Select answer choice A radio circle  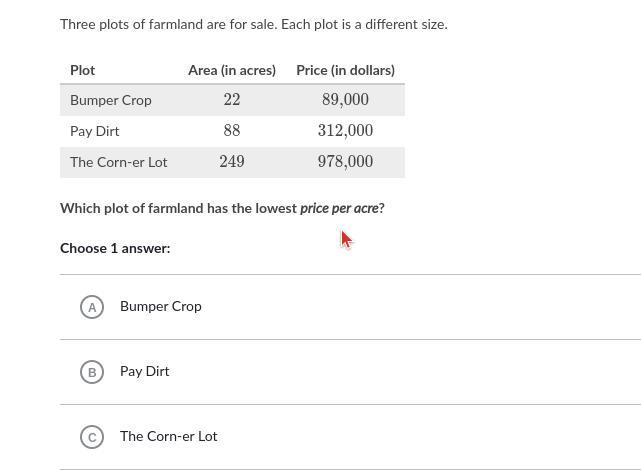click(x=92, y=307)
